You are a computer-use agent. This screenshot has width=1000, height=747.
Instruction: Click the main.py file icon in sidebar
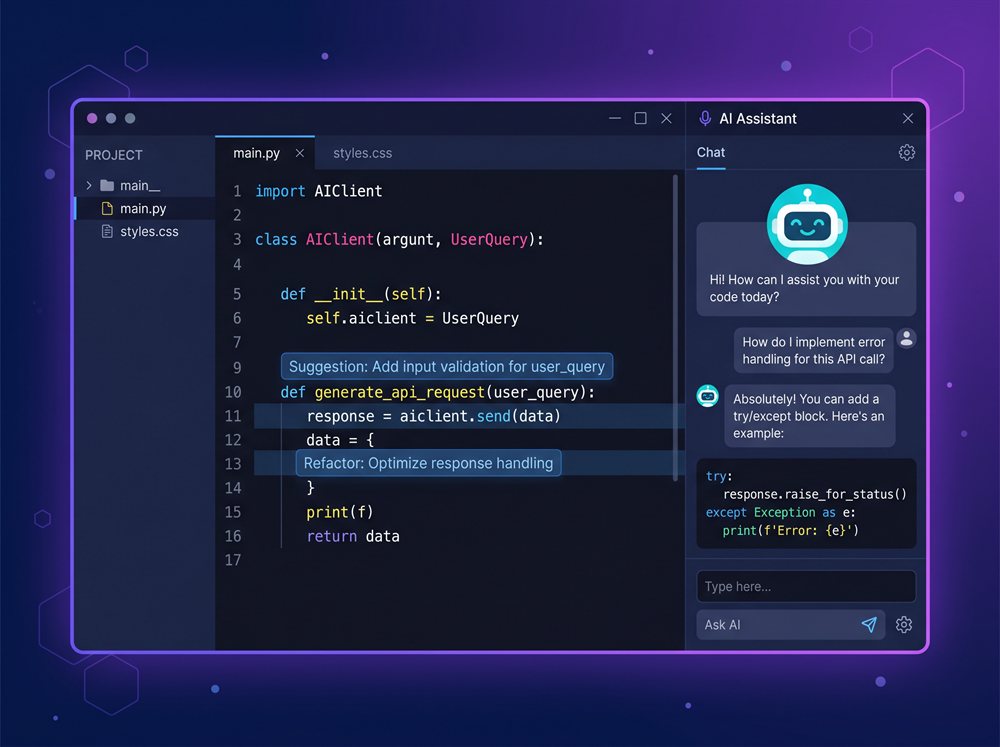107,209
